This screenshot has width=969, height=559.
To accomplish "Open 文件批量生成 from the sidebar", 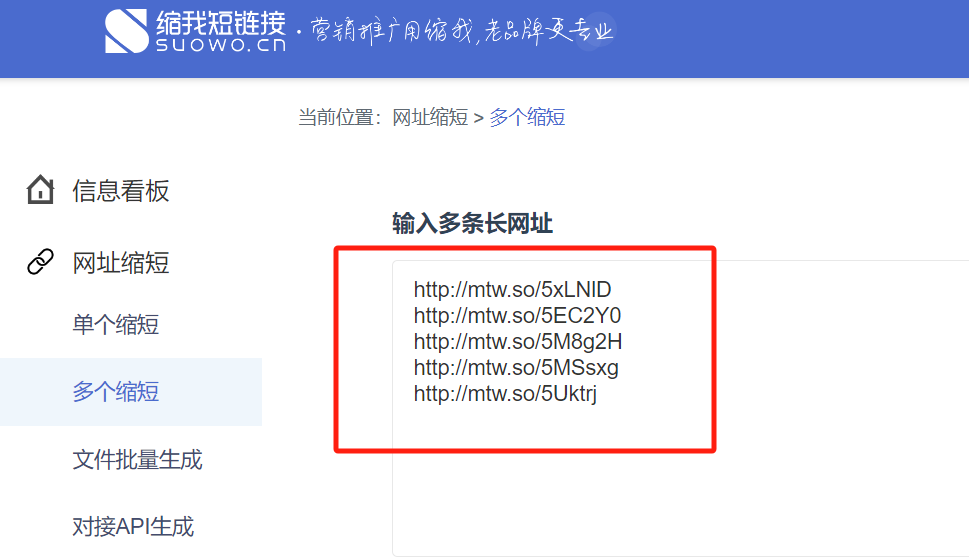I will click(x=137, y=460).
